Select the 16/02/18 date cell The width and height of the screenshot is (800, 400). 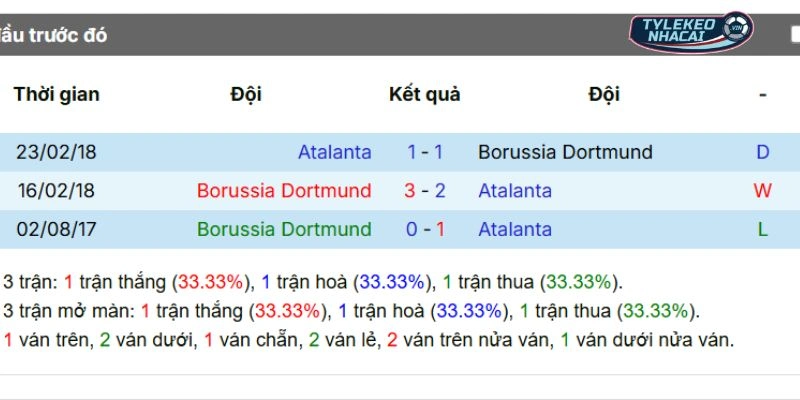pos(55,190)
